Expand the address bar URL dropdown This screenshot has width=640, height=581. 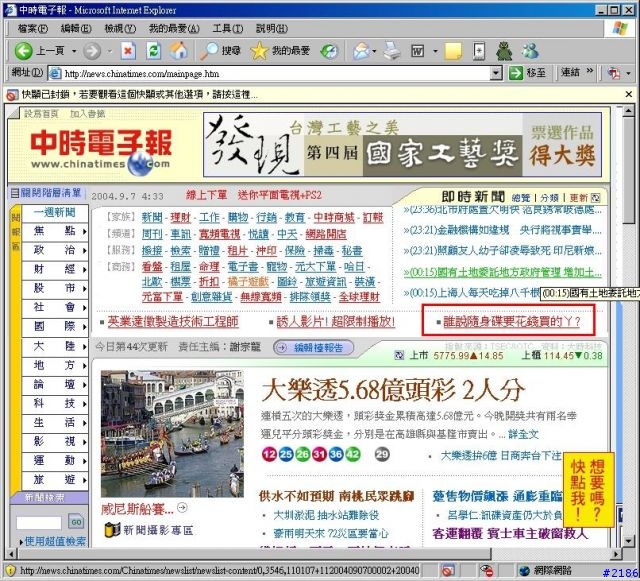pyautogui.click(x=496, y=73)
